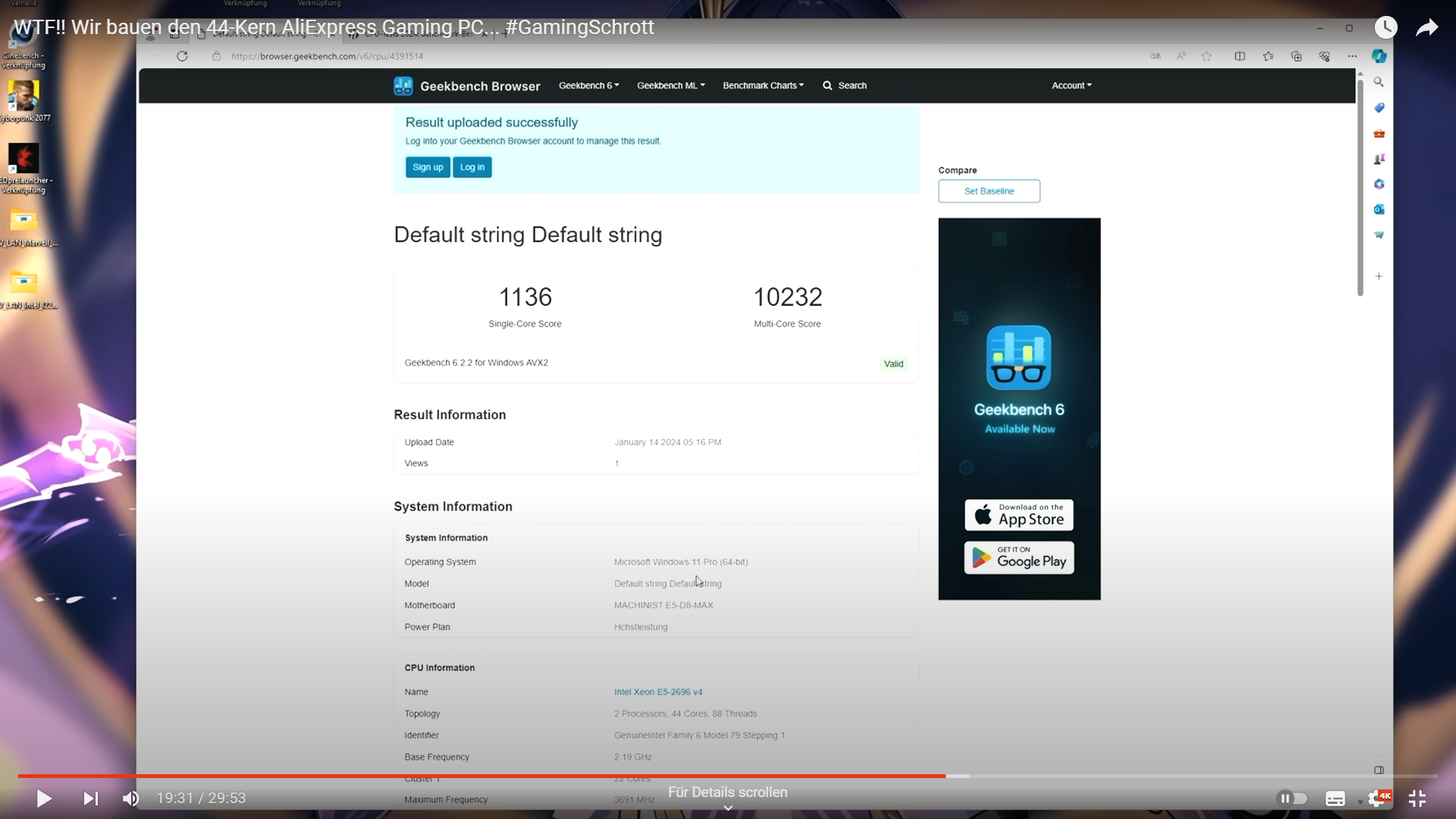The height and width of the screenshot is (819, 1456).
Task: Open the Outlook sidebar icon
Action: click(1379, 209)
